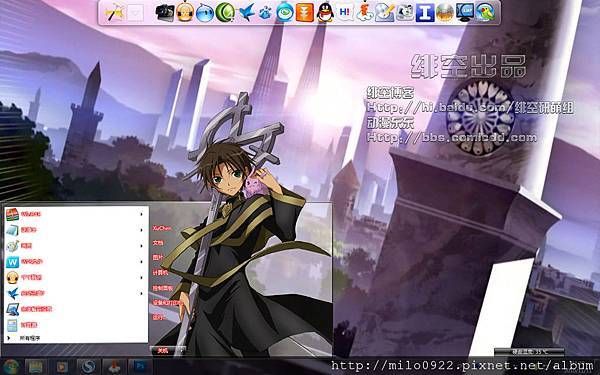The image size is (600, 375).
Task: Open 设备和打印机 (Devices and Printers) link
Action: [x=167, y=302]
